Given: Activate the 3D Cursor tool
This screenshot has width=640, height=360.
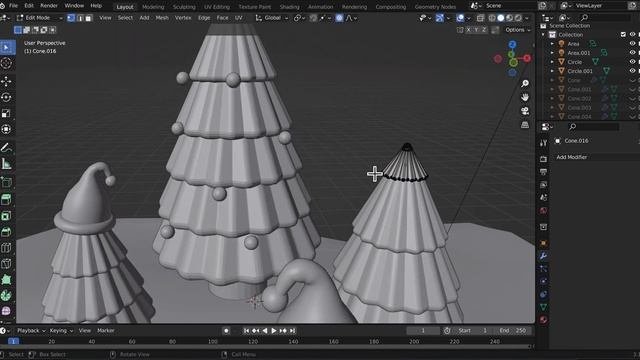Looking at the screenshot, I should [6, 63].
